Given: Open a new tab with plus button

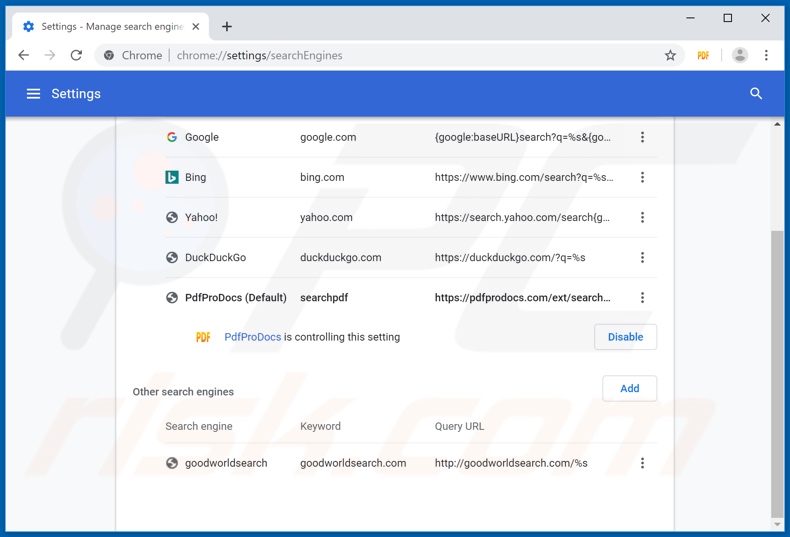Looking at the screenshot, I should click(227, 27).
